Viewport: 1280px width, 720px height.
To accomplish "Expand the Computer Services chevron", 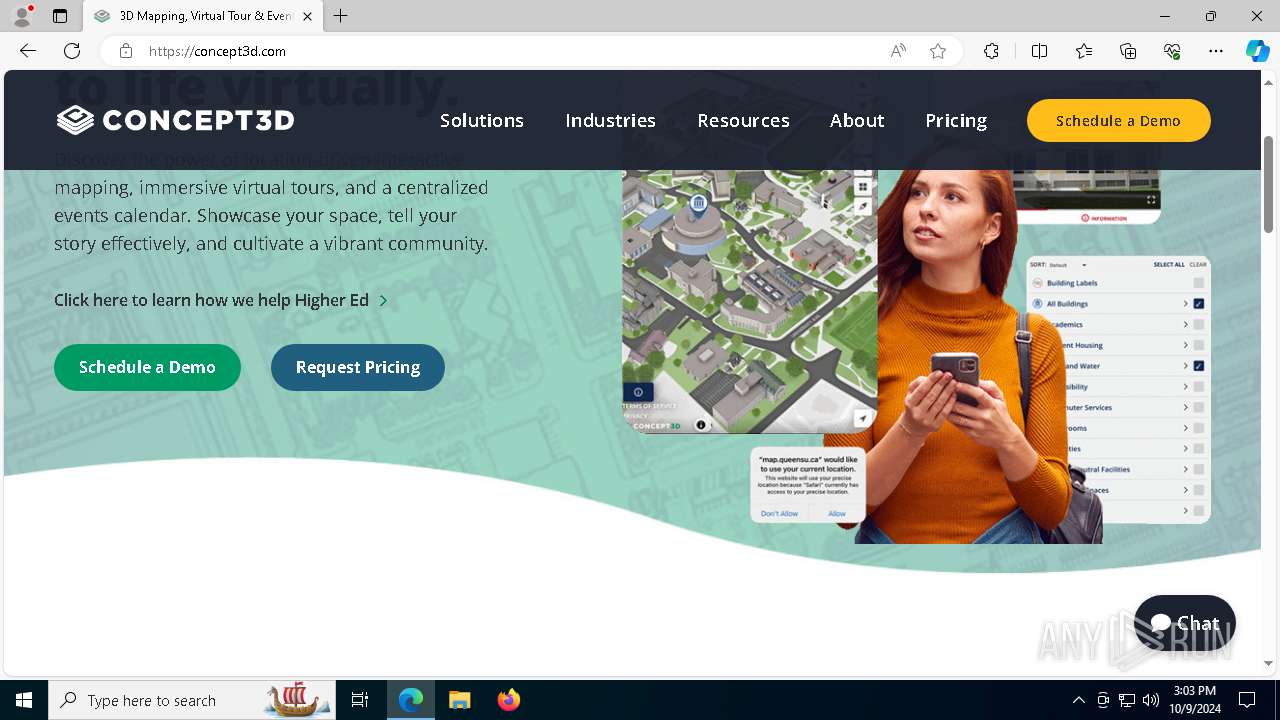I will (x=1186, y=407).
